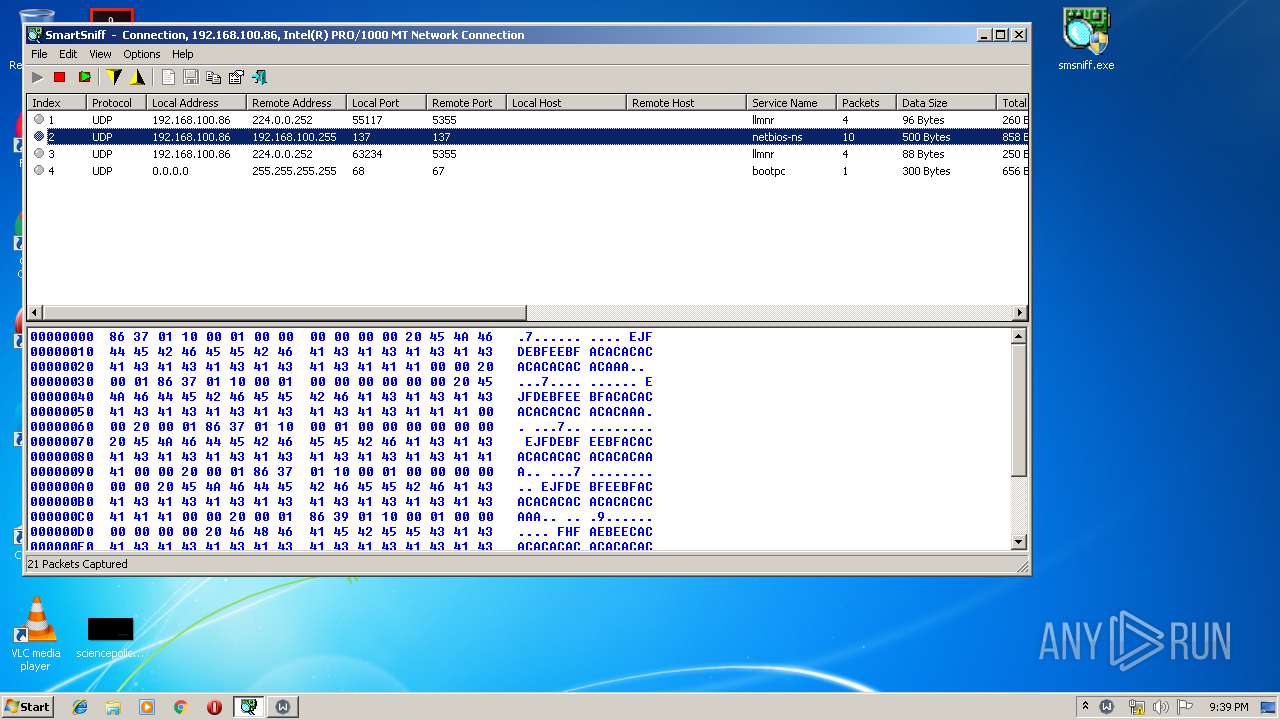Click the volume speaker tray icon
1280x720 pixels.
click(1161, 707)
